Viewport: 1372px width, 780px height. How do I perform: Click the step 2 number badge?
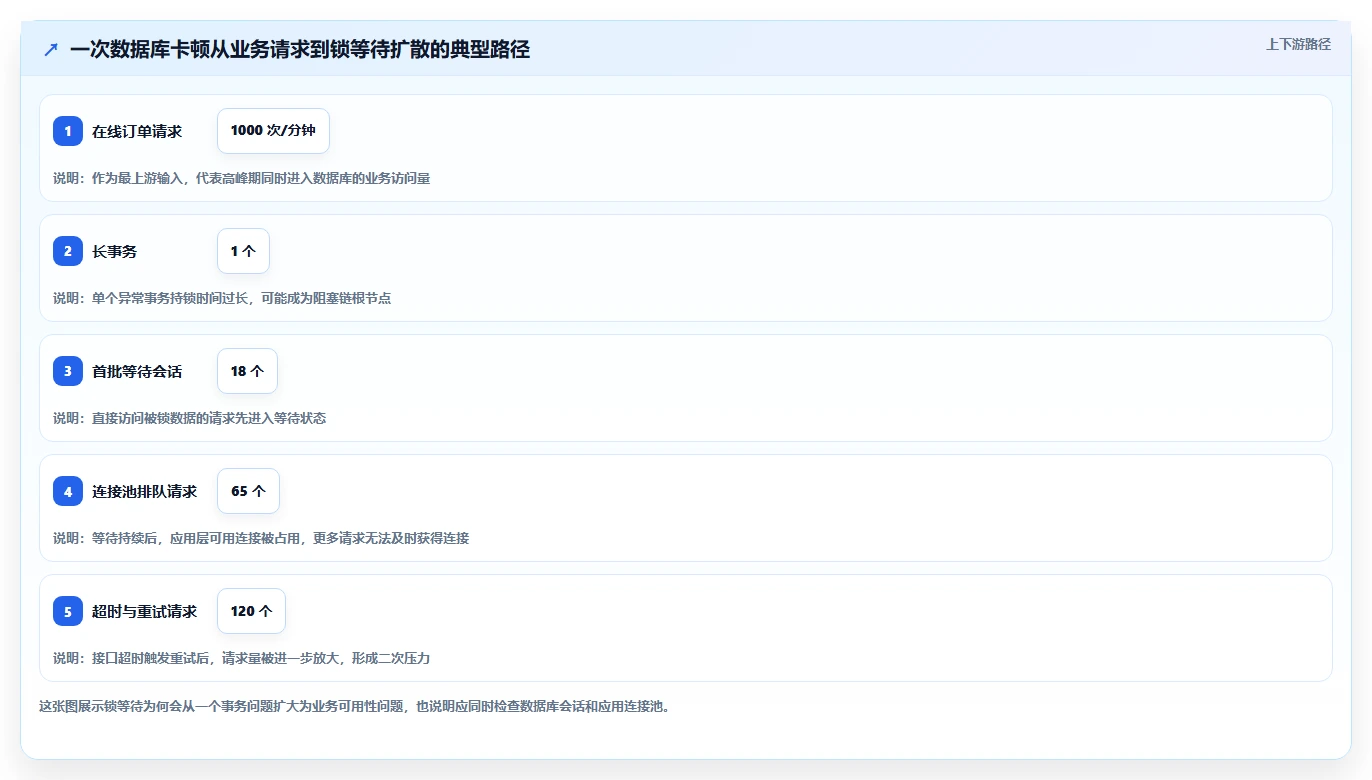(68, 251)
